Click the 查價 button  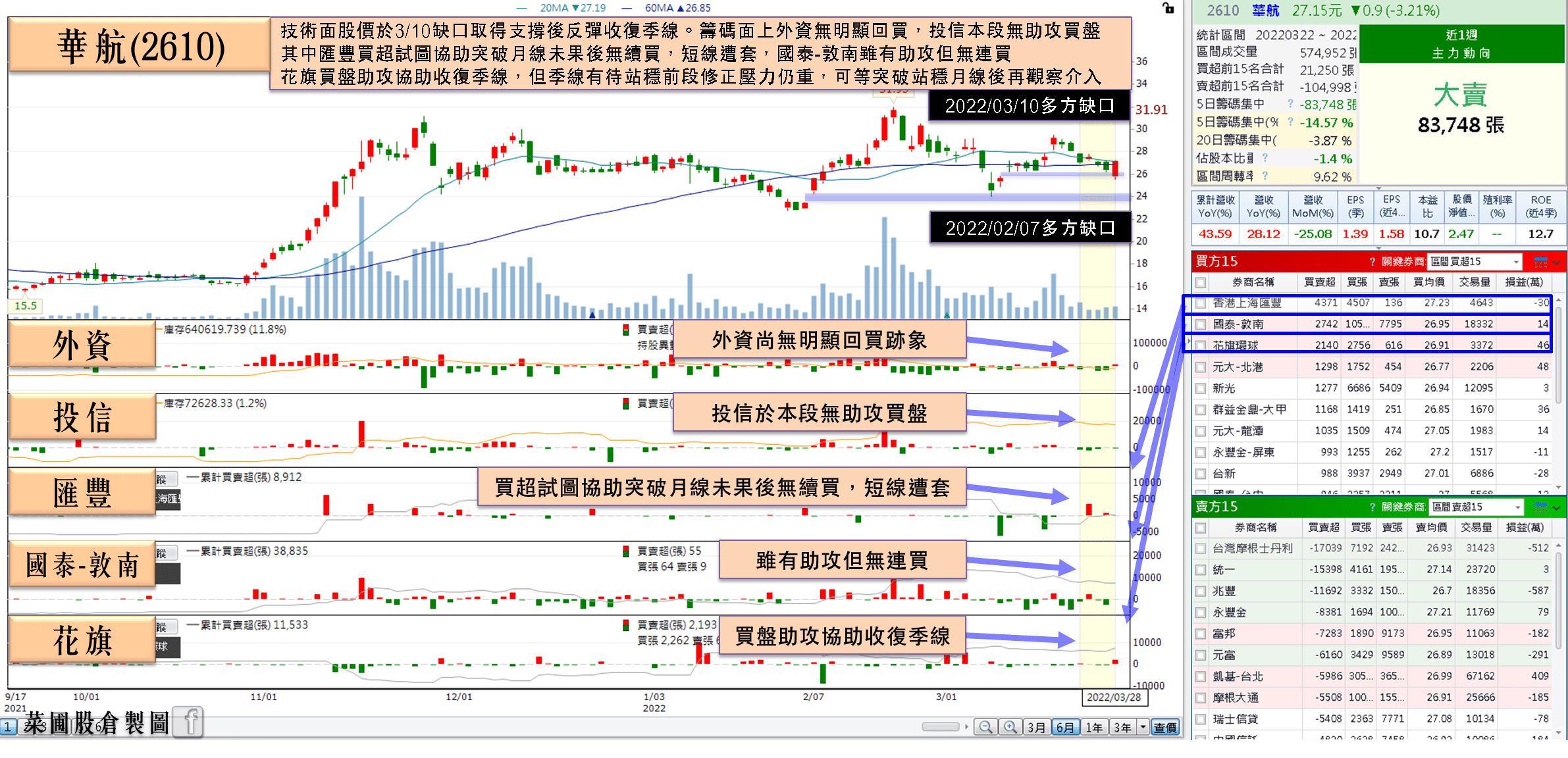[x=1165, y=727]
